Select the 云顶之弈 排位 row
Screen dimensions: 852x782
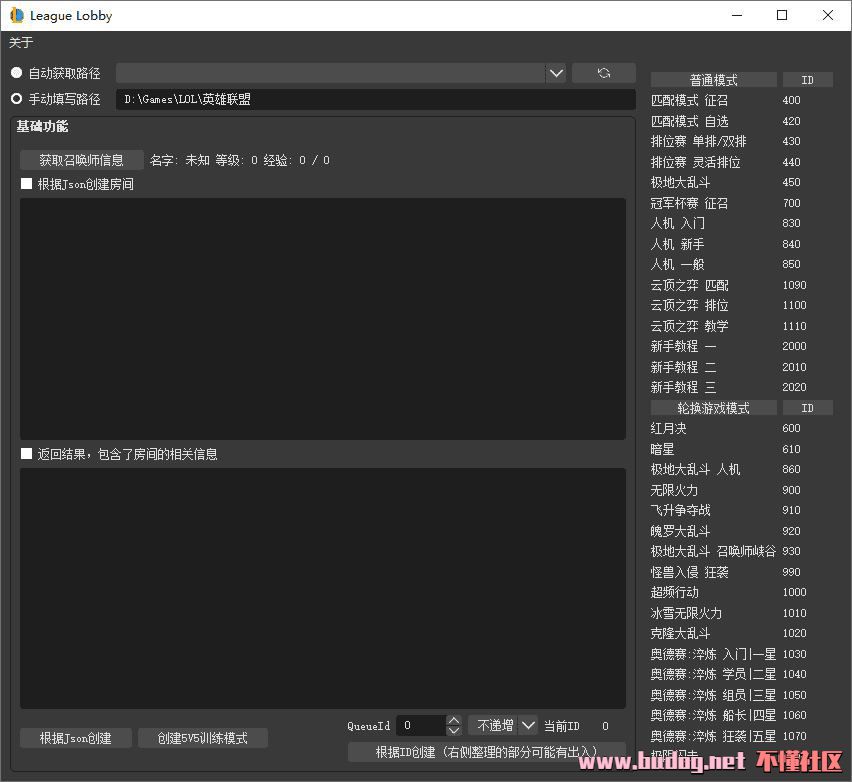tap(690, 305)
